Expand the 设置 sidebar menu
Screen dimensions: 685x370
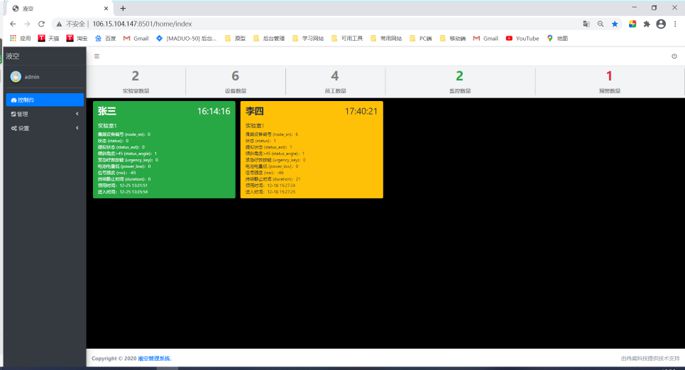[45, 128]
